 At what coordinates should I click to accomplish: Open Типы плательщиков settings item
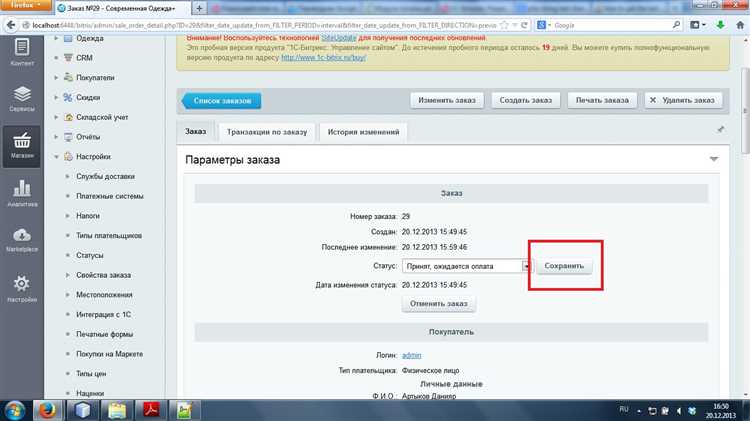tap(109, 235)
